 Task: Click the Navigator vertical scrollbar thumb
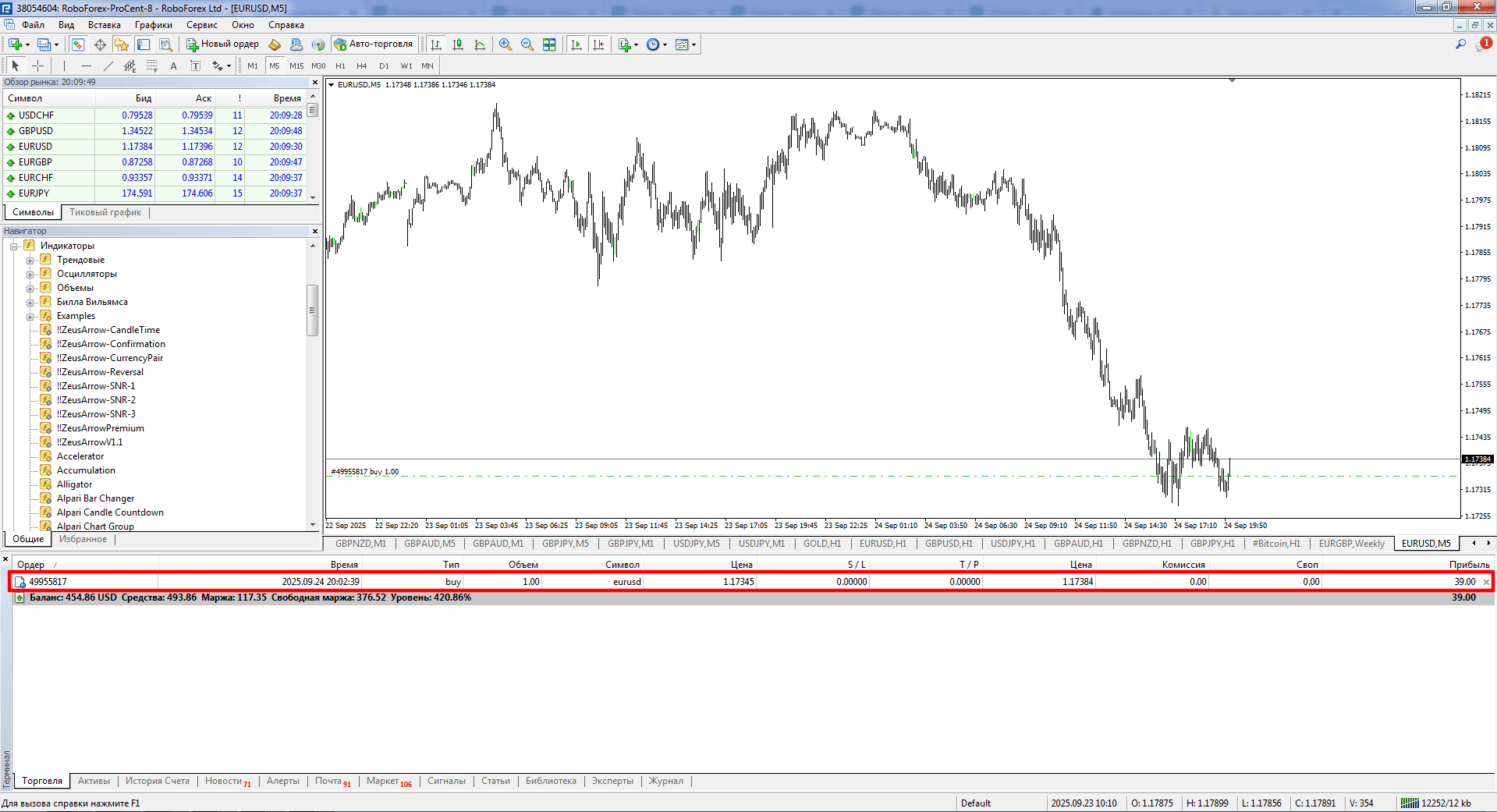coord(313,310)
